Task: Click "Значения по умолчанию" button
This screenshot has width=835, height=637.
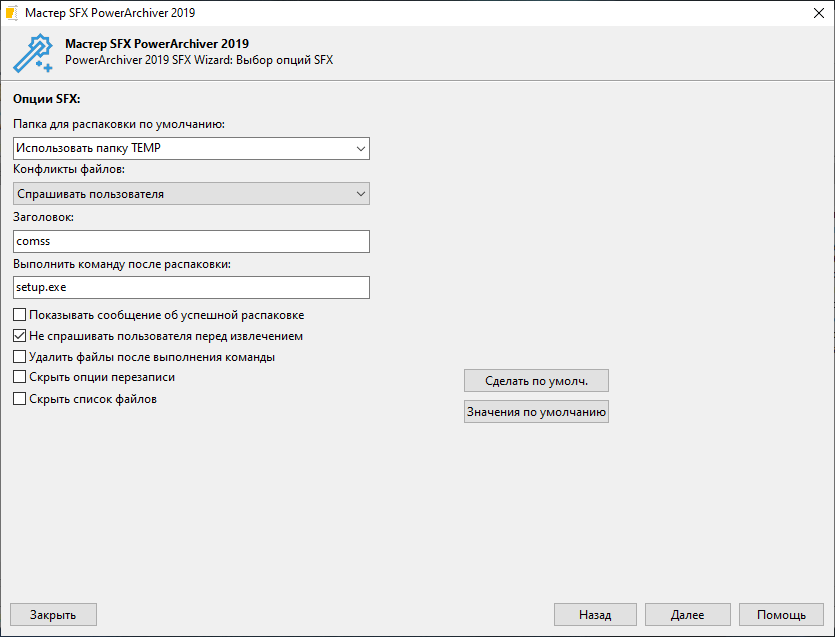Action: pos(536,412)
